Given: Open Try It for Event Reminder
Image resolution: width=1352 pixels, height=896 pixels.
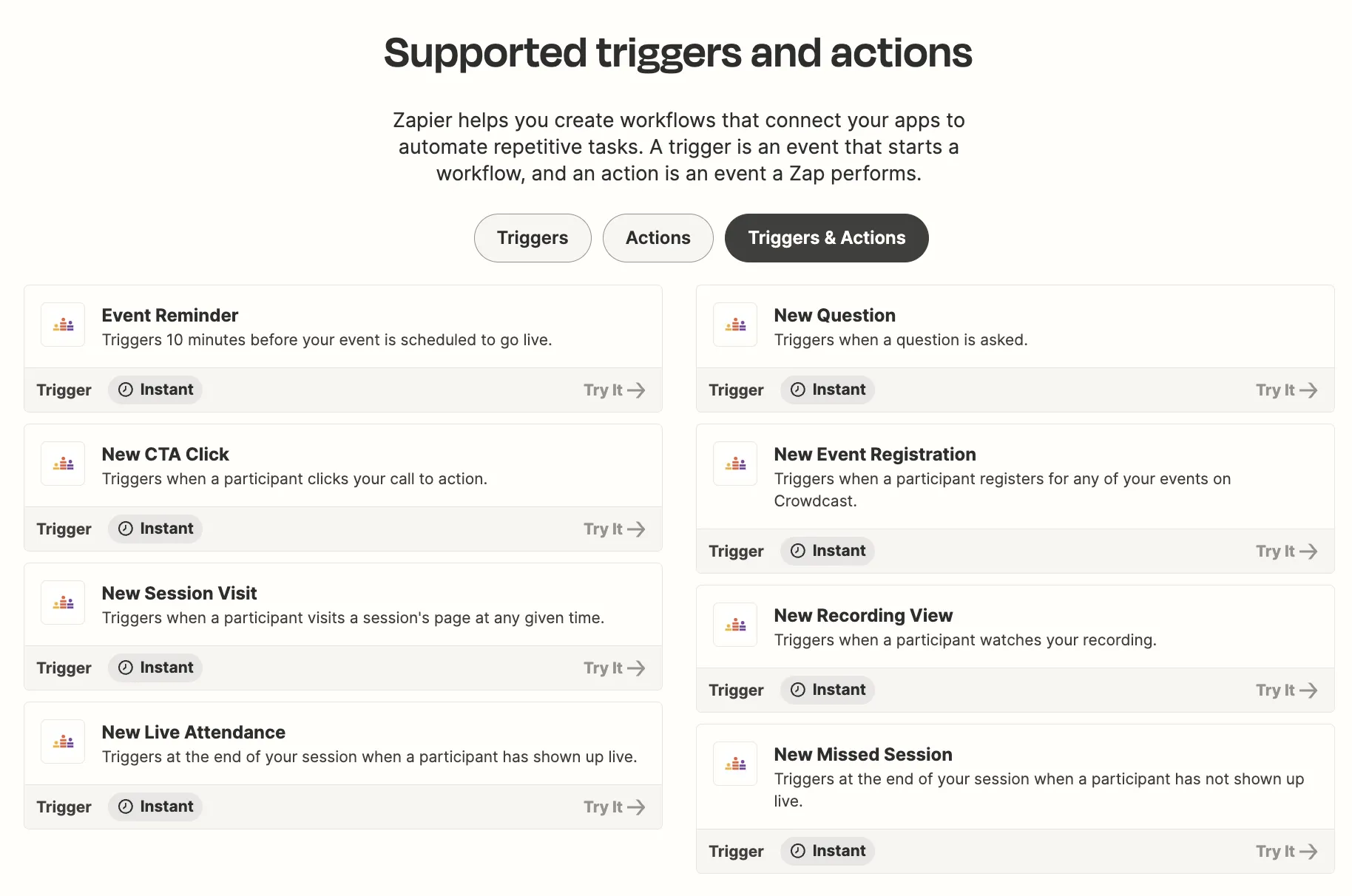Looking at the screenshot, I should click(x=613, y=390).
